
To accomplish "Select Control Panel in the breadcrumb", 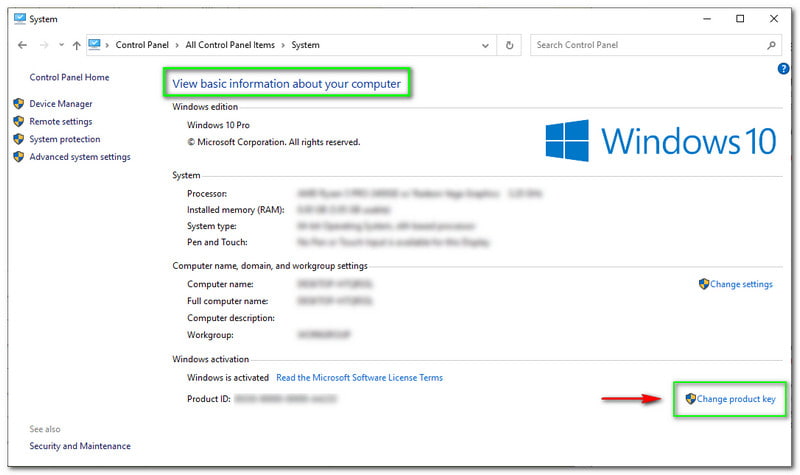I will [142, 45].
